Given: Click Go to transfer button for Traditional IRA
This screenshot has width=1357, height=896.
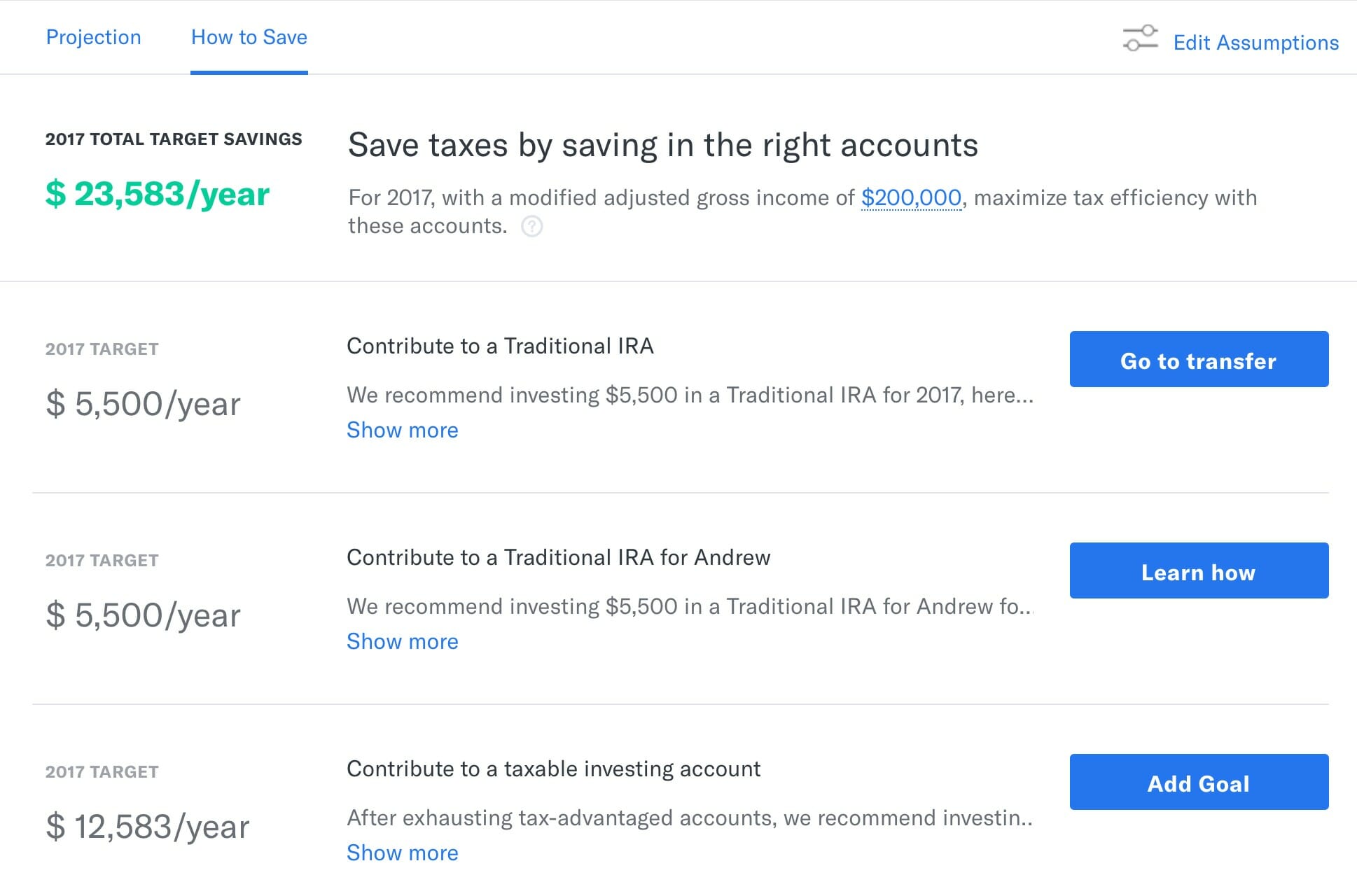Looking at the screenshot, I should pos(1200,360).
